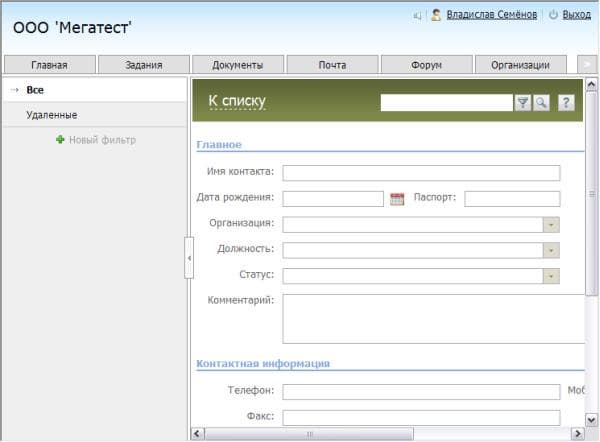Focus the Дата рождения field
The width and height of the screenshot is (600, 442).
click(x=333, y=199)
